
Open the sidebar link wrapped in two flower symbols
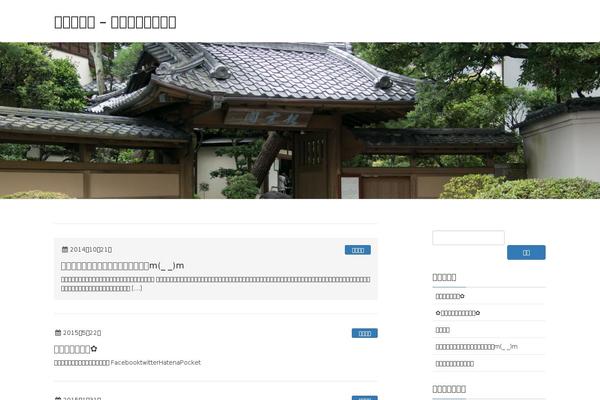(458, 313)
